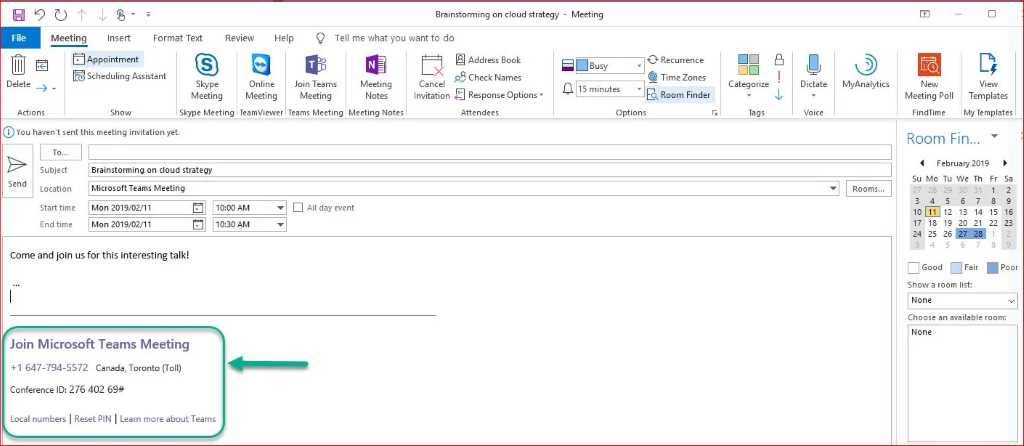Click phone number +1 647-794-5572 link
The height and width of the screenshot is (446, 1024).
[50, 368]
